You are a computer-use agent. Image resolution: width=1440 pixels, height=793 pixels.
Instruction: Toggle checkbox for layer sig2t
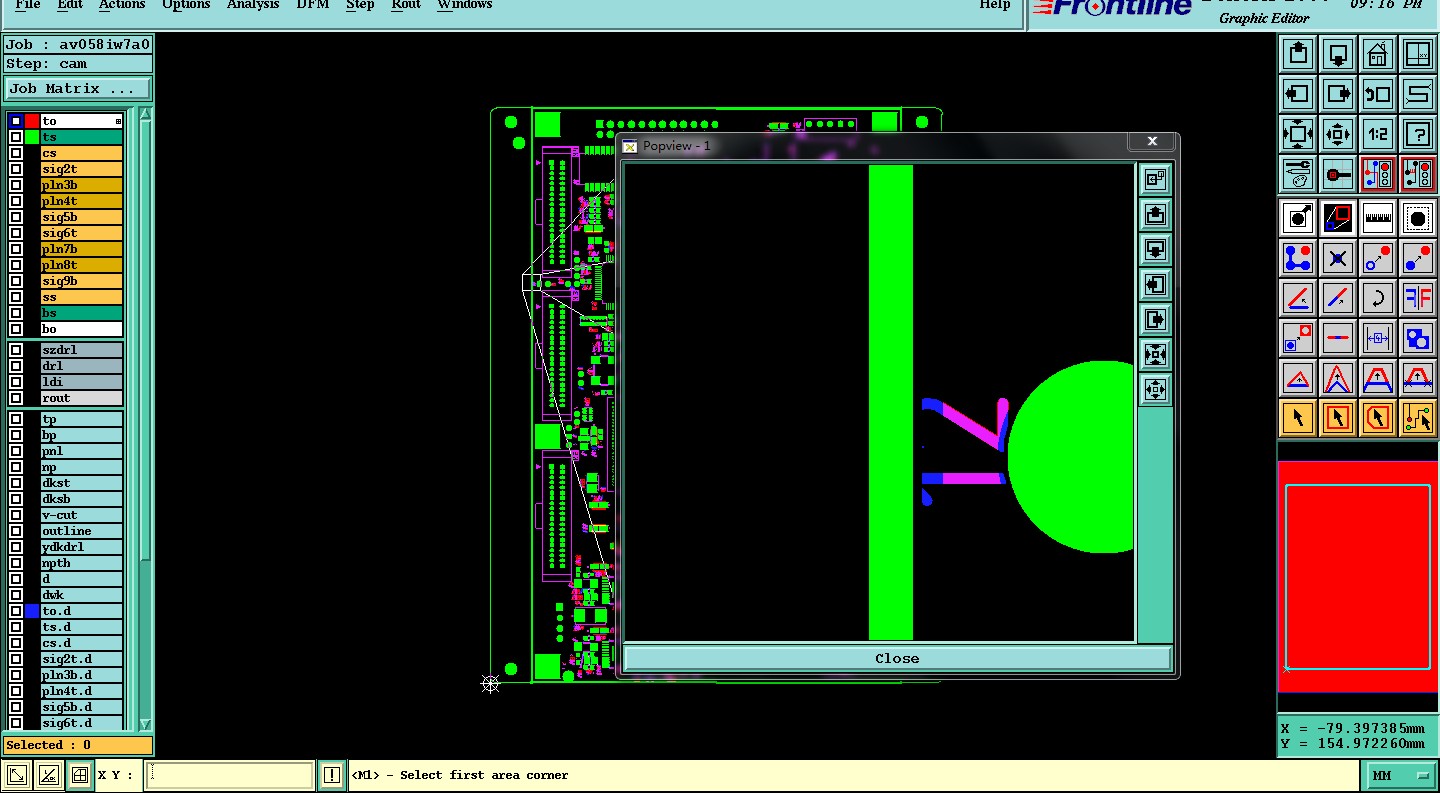(x=16, y=169)
